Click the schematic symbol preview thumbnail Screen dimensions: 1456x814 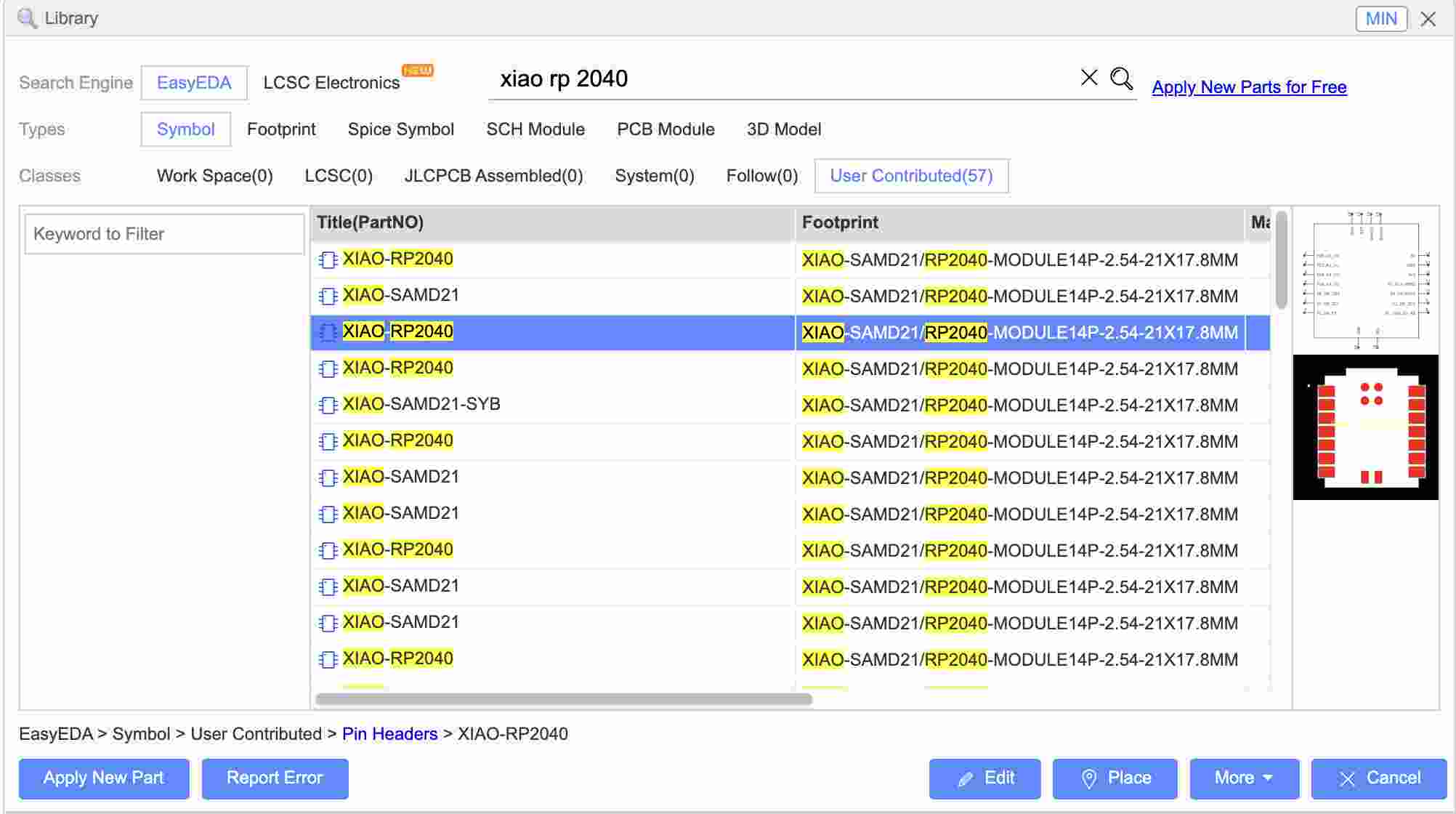pyautogui.click(x=1366, y=281)
